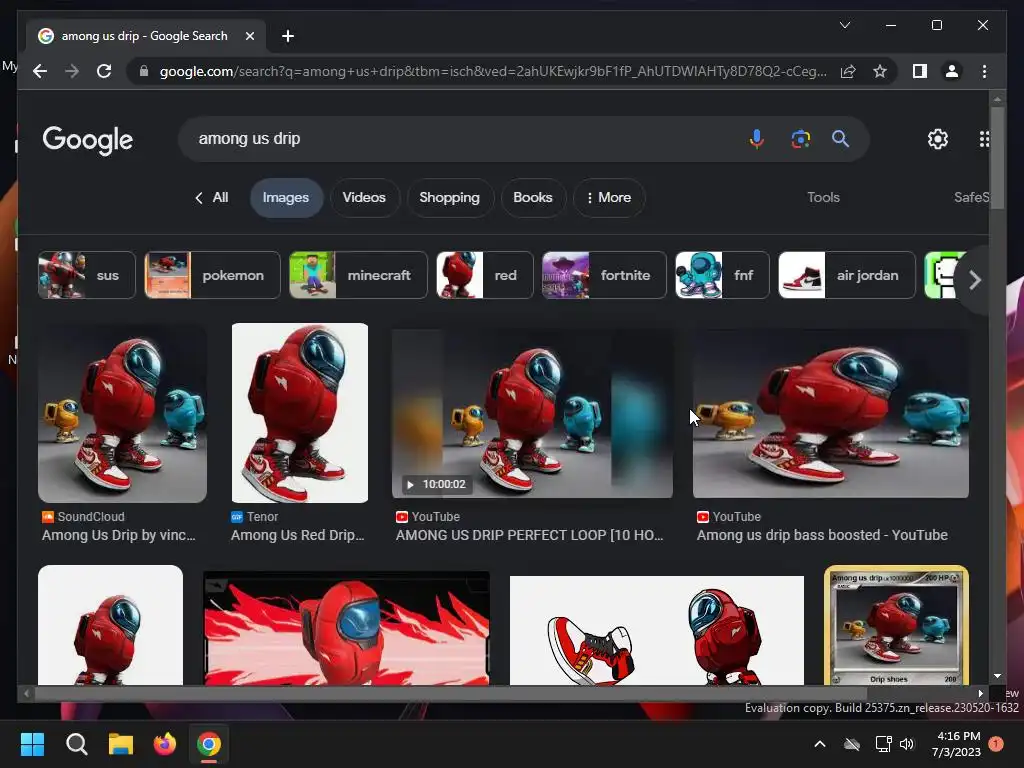This screenshot has width=1024, height=768.
Task: Go back to All results
Action: [212, 197]
